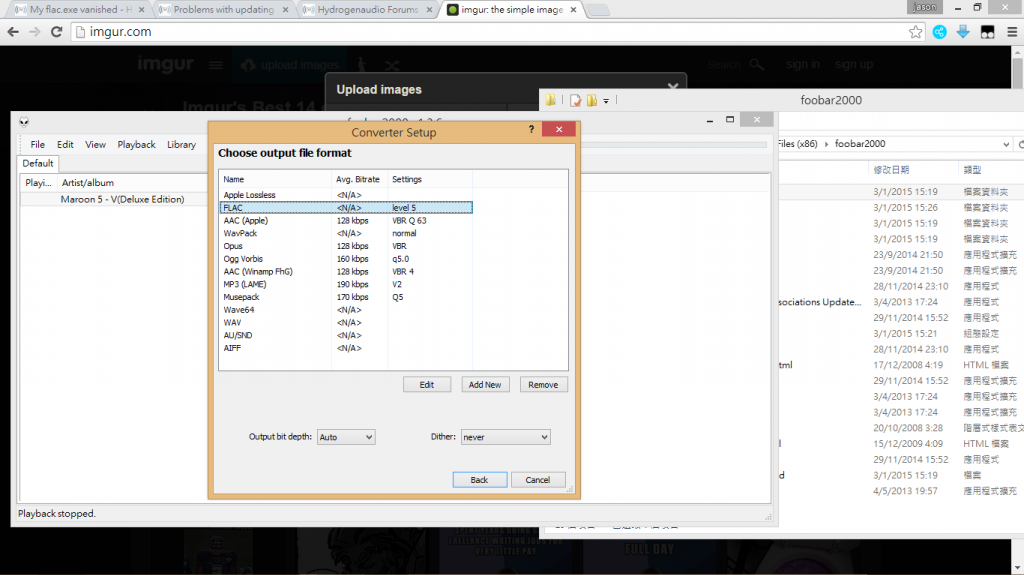The width and height of the screenshot is (1024, 575).
Task: Click breadcrumb arrow before foobar2000 folder
Action: point(826,144)
